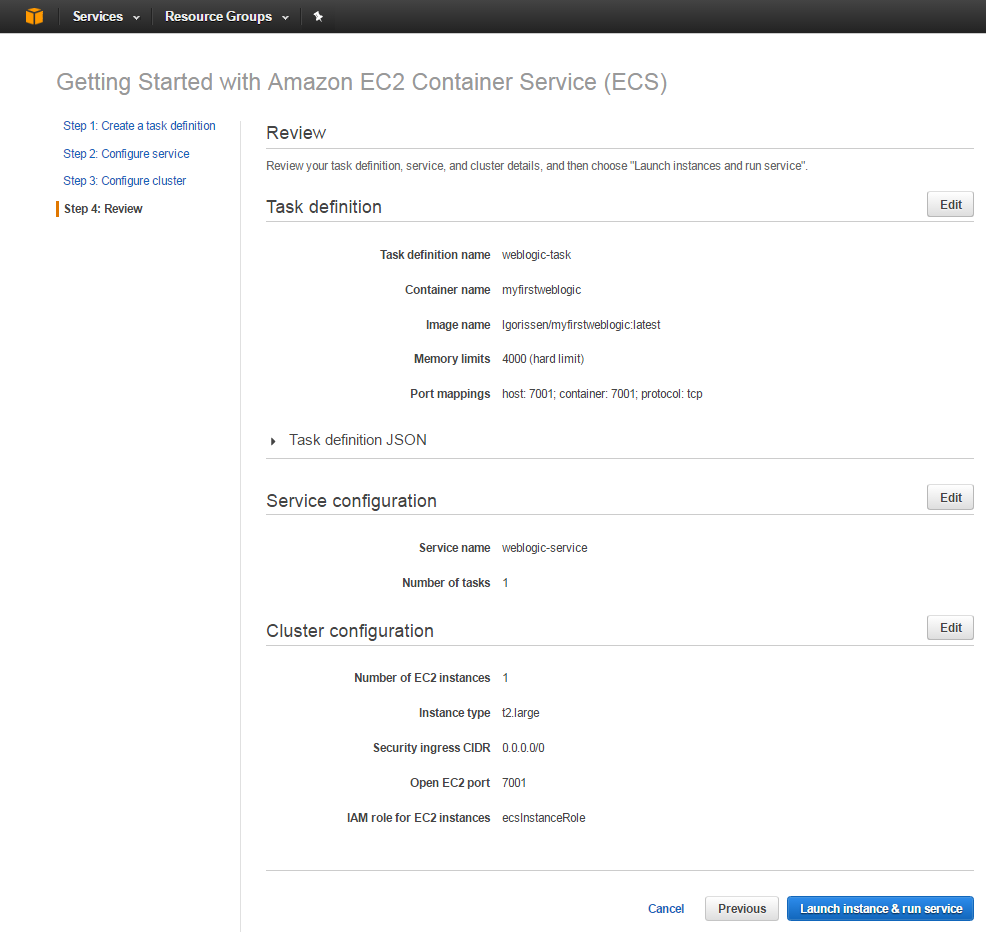The image size is (986, 932).
Task: Click the t2.large instance type value
Action: click(520, 713)
